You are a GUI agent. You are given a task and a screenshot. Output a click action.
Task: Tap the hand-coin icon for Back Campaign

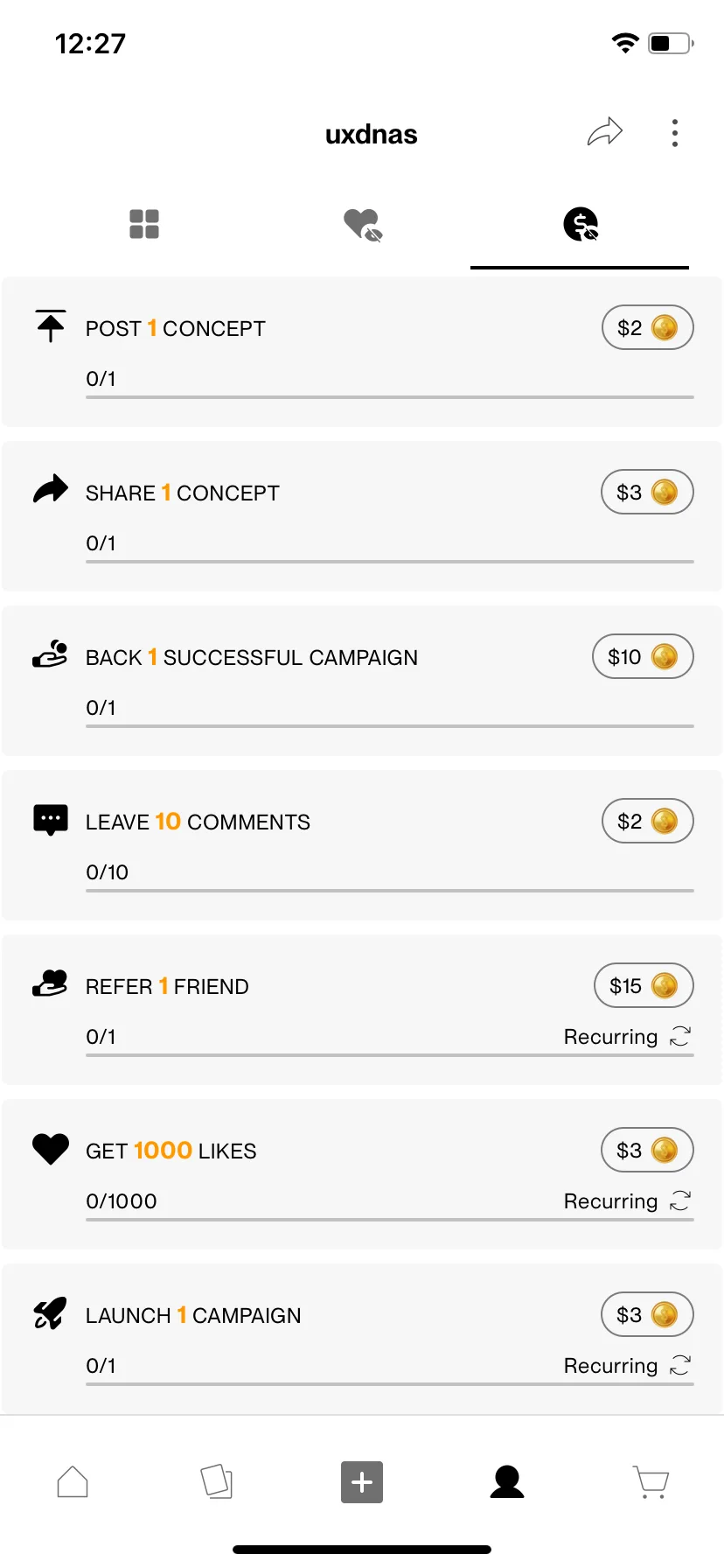(50, 654)
